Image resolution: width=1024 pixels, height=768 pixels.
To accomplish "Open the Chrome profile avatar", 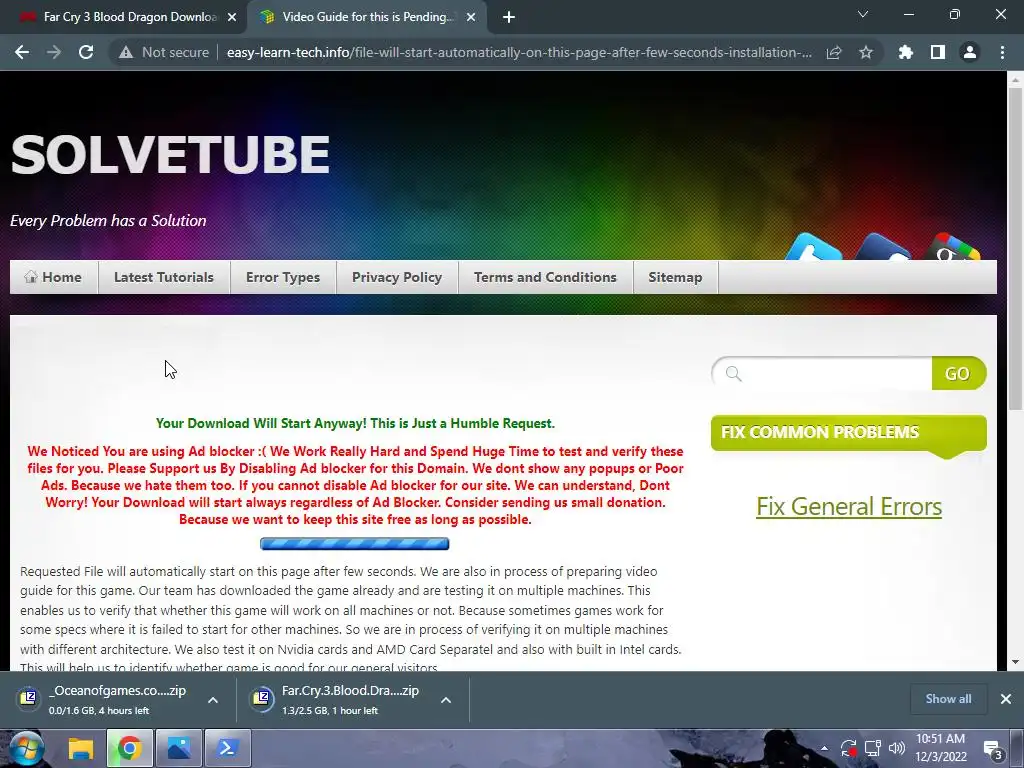I will coord(970,52).
